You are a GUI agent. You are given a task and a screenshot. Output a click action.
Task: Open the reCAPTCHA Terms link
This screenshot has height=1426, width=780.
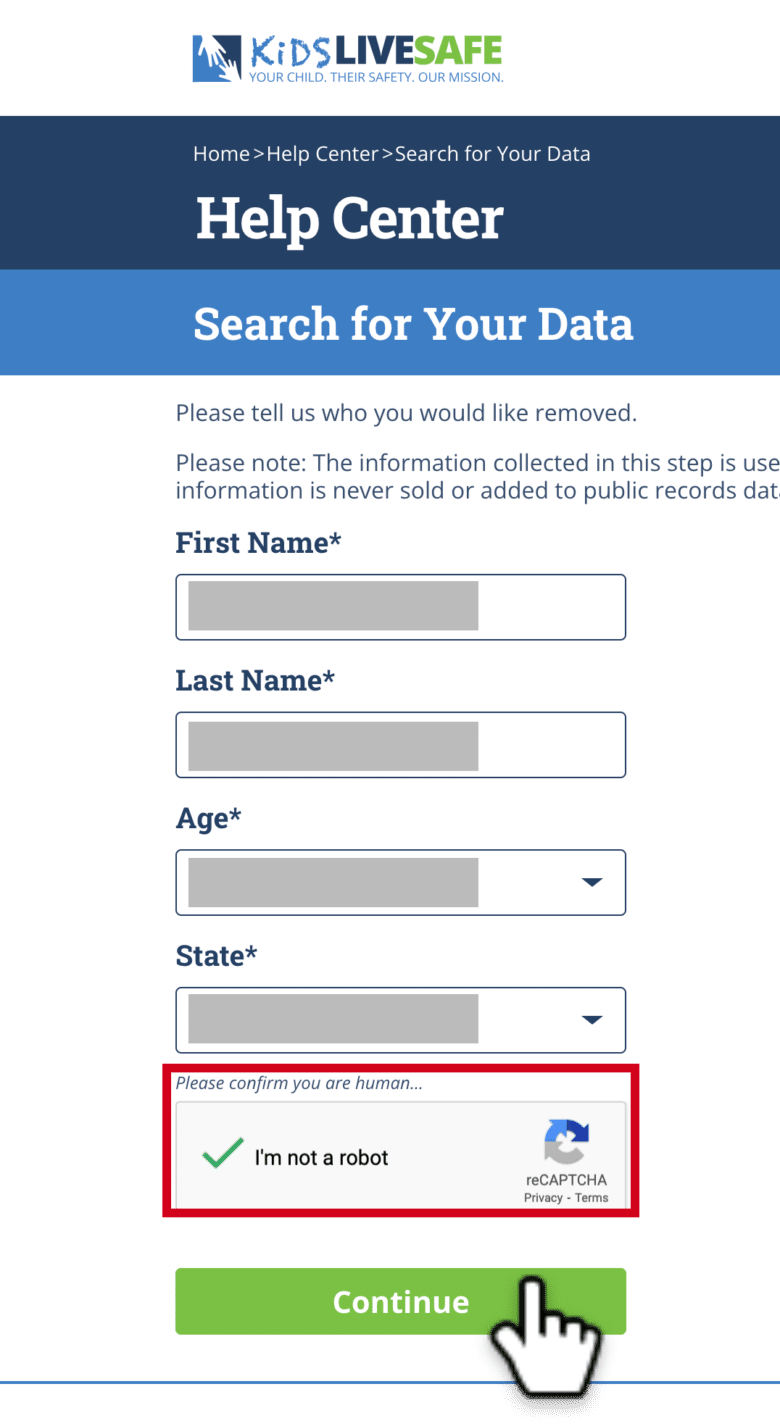click(x=590, y=1197)
